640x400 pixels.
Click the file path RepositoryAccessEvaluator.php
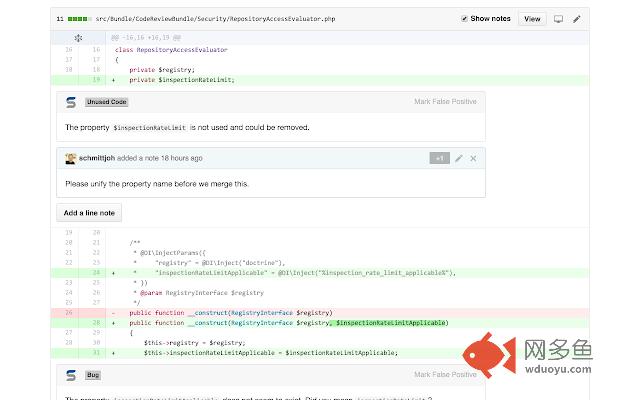coord(215,19)
